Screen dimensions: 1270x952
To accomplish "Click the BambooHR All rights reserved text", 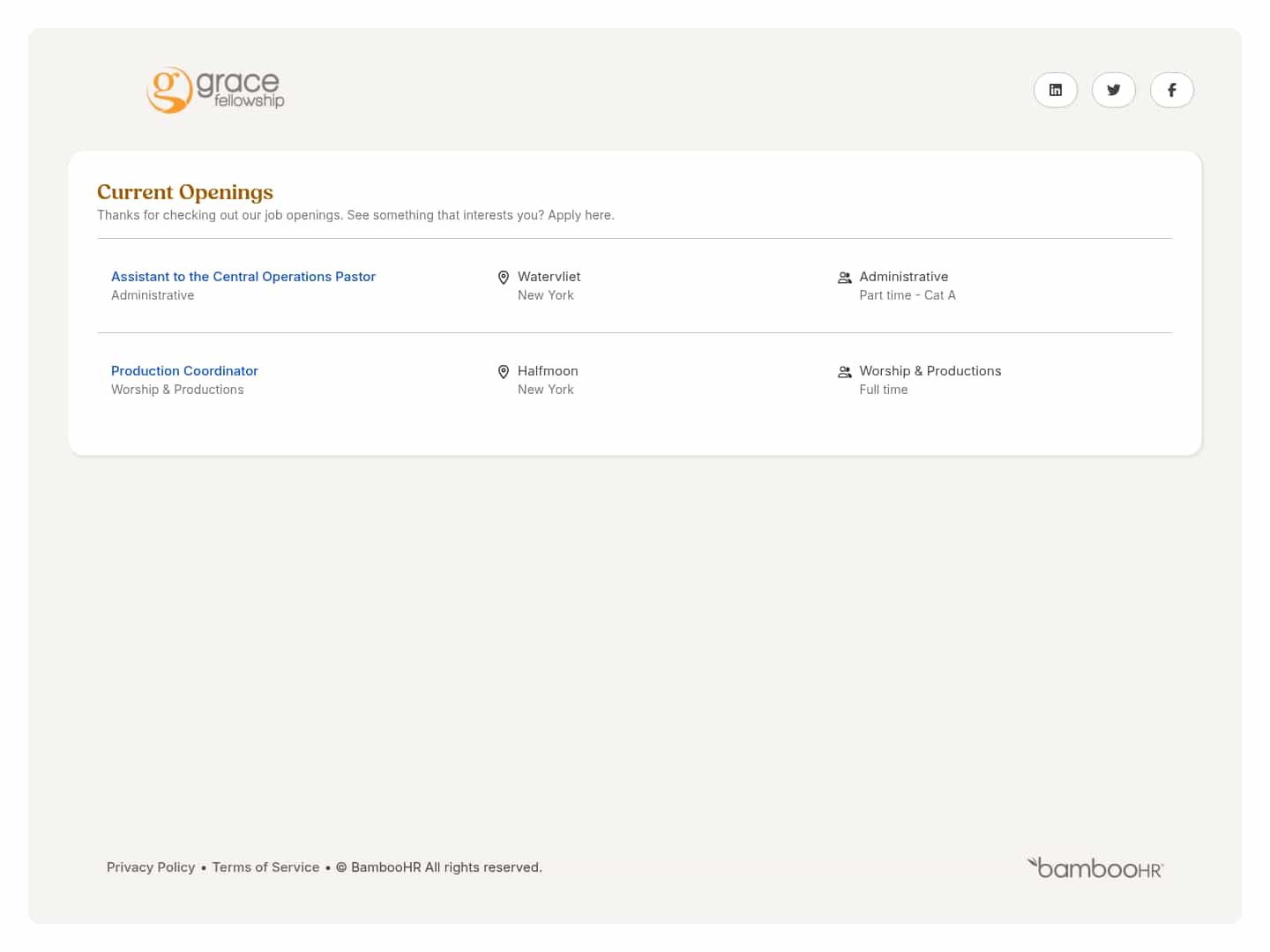I will coord(445,867).
